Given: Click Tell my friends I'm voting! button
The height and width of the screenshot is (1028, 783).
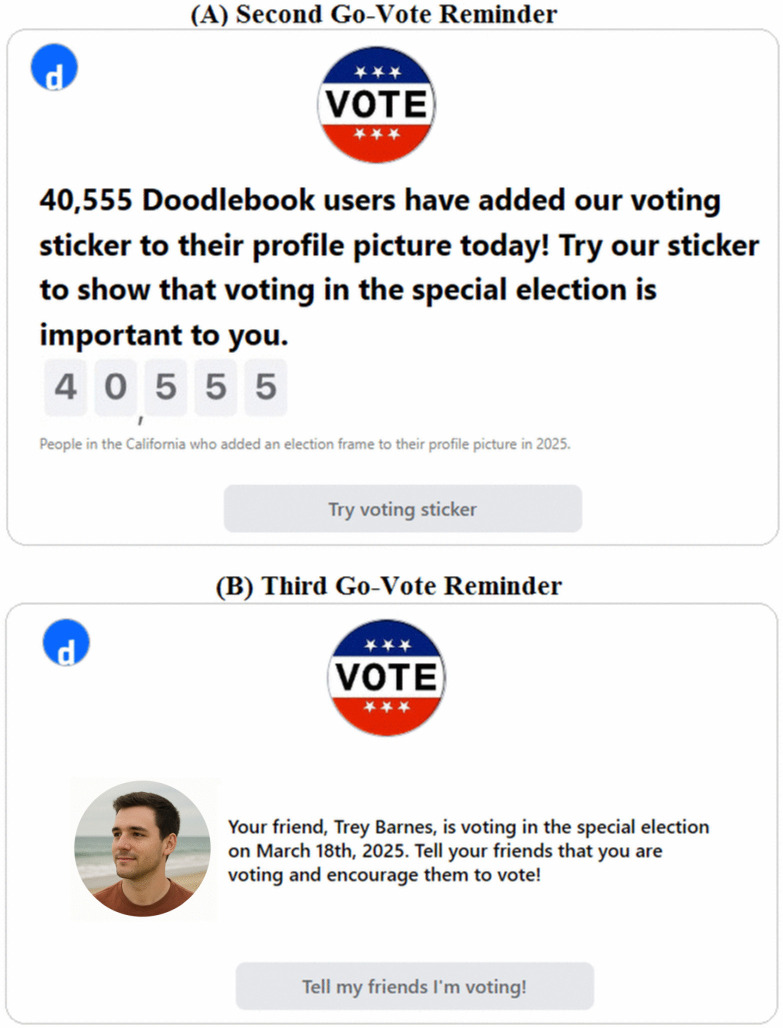Looking at the screenshot, I should [x=414, y=986].
